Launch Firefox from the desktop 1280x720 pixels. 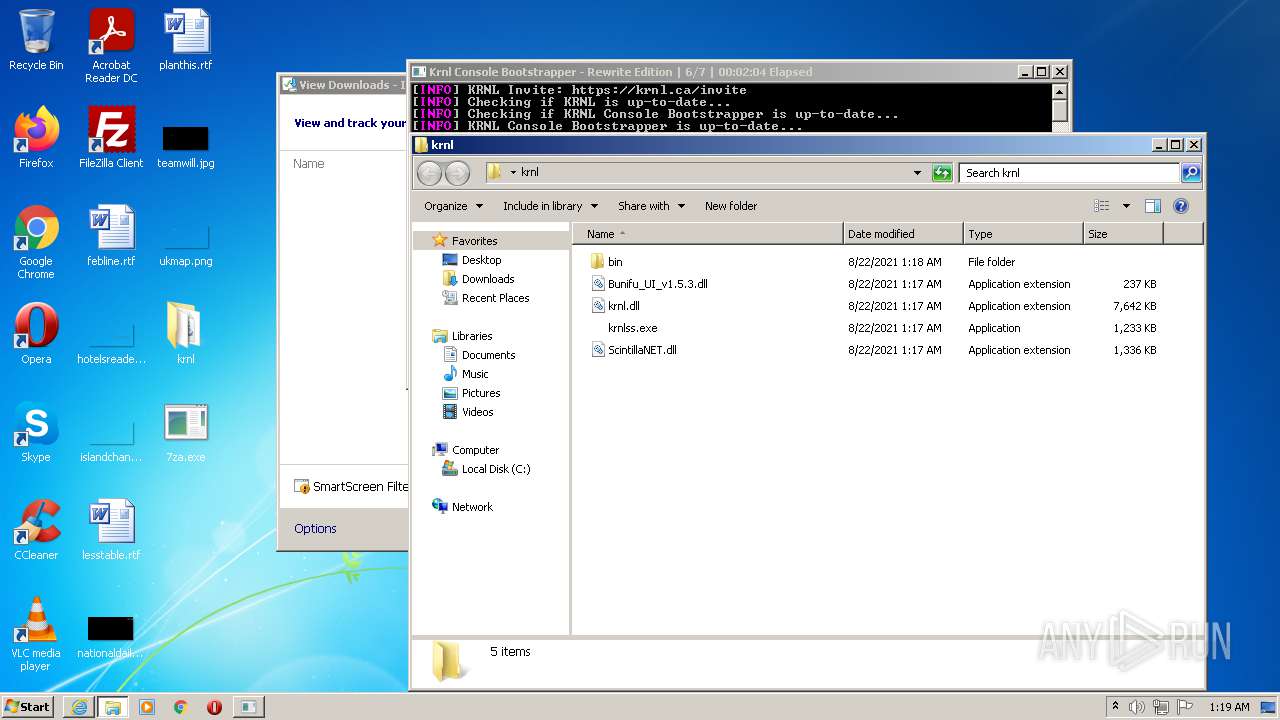coord(36,138)
